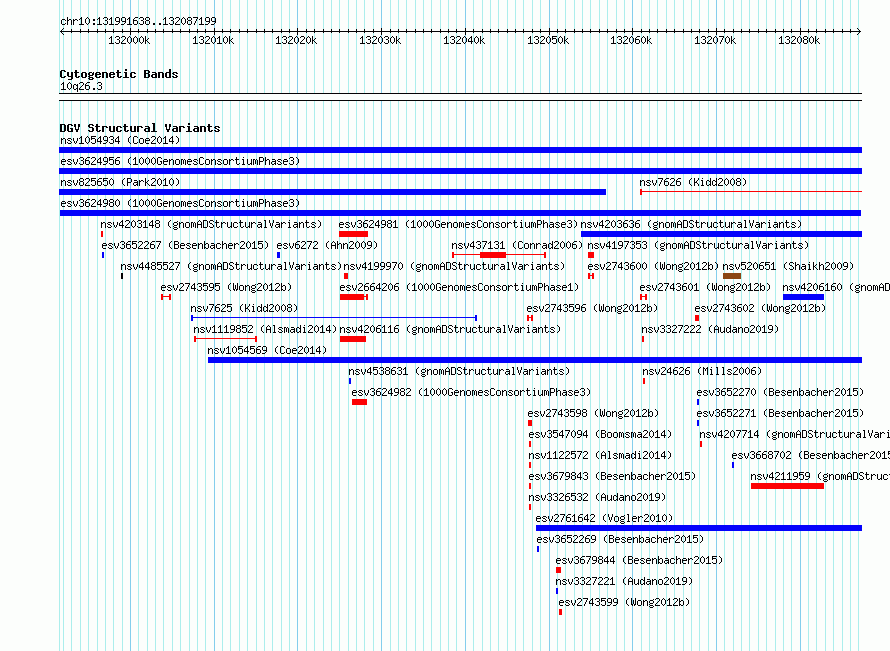This screenshot has height=651, width=890.
Task: Open the esv3668702 variant label
Action: pos(811,455)
